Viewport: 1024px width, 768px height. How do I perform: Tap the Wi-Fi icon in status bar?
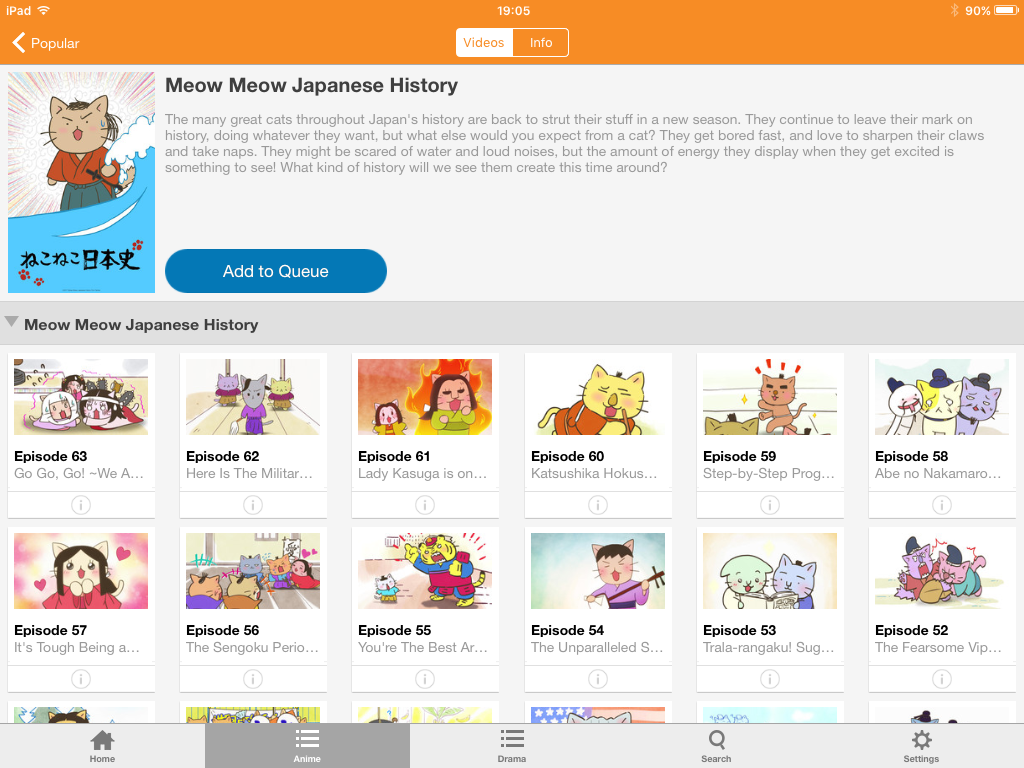click(44, 10)
